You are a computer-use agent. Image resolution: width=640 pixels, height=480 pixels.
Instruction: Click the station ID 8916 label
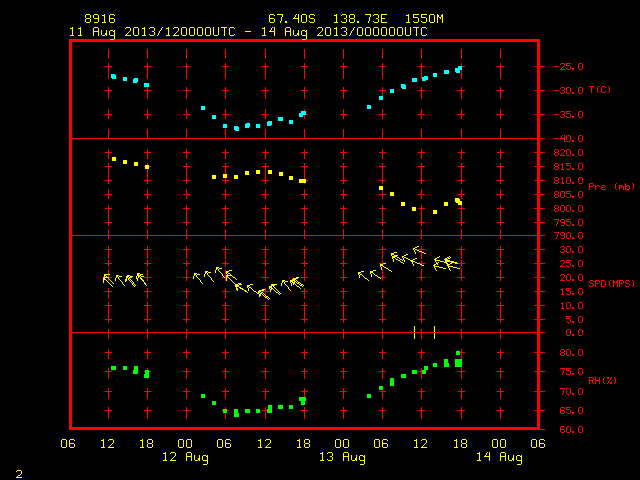(x=100, y=19)
